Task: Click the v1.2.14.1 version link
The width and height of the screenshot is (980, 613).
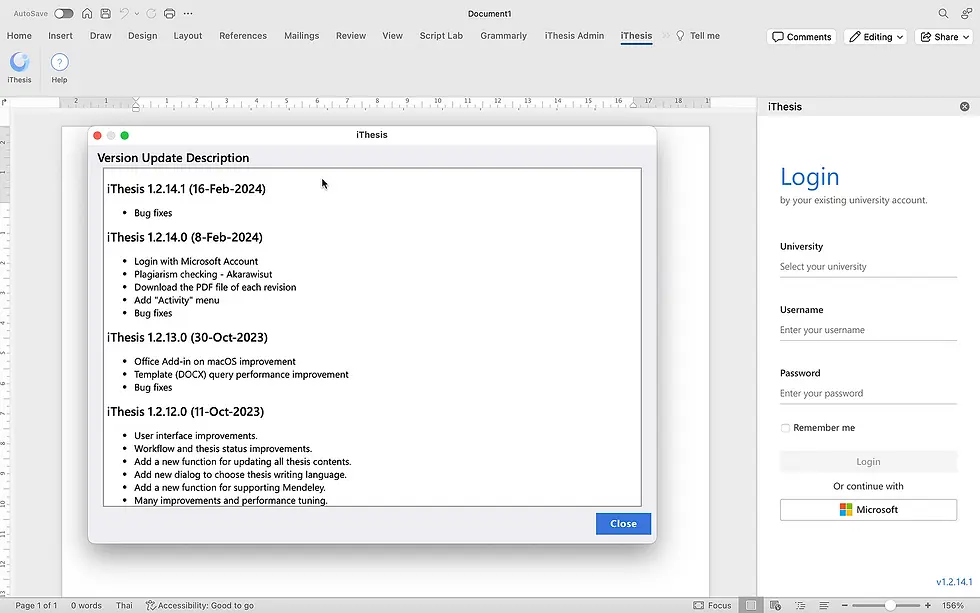Action: pyautogui.click(x=954, y=582)
